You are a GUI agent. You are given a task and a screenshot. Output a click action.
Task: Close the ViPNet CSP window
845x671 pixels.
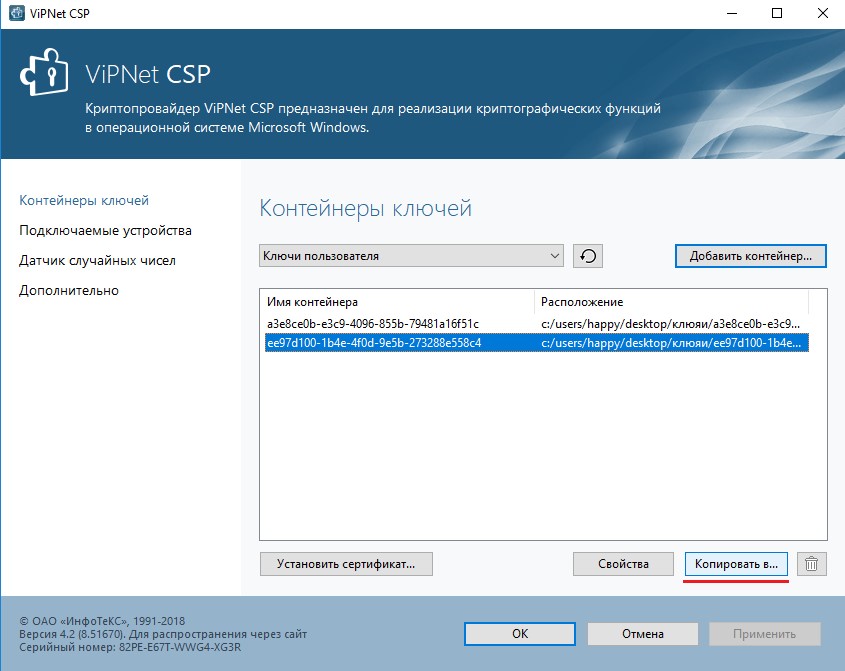click(x=820, y=14)
